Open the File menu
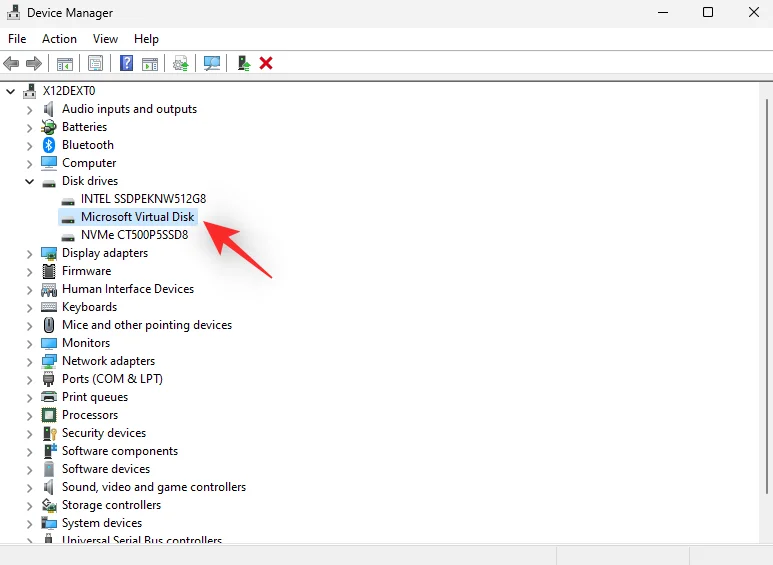 [17, 39]
